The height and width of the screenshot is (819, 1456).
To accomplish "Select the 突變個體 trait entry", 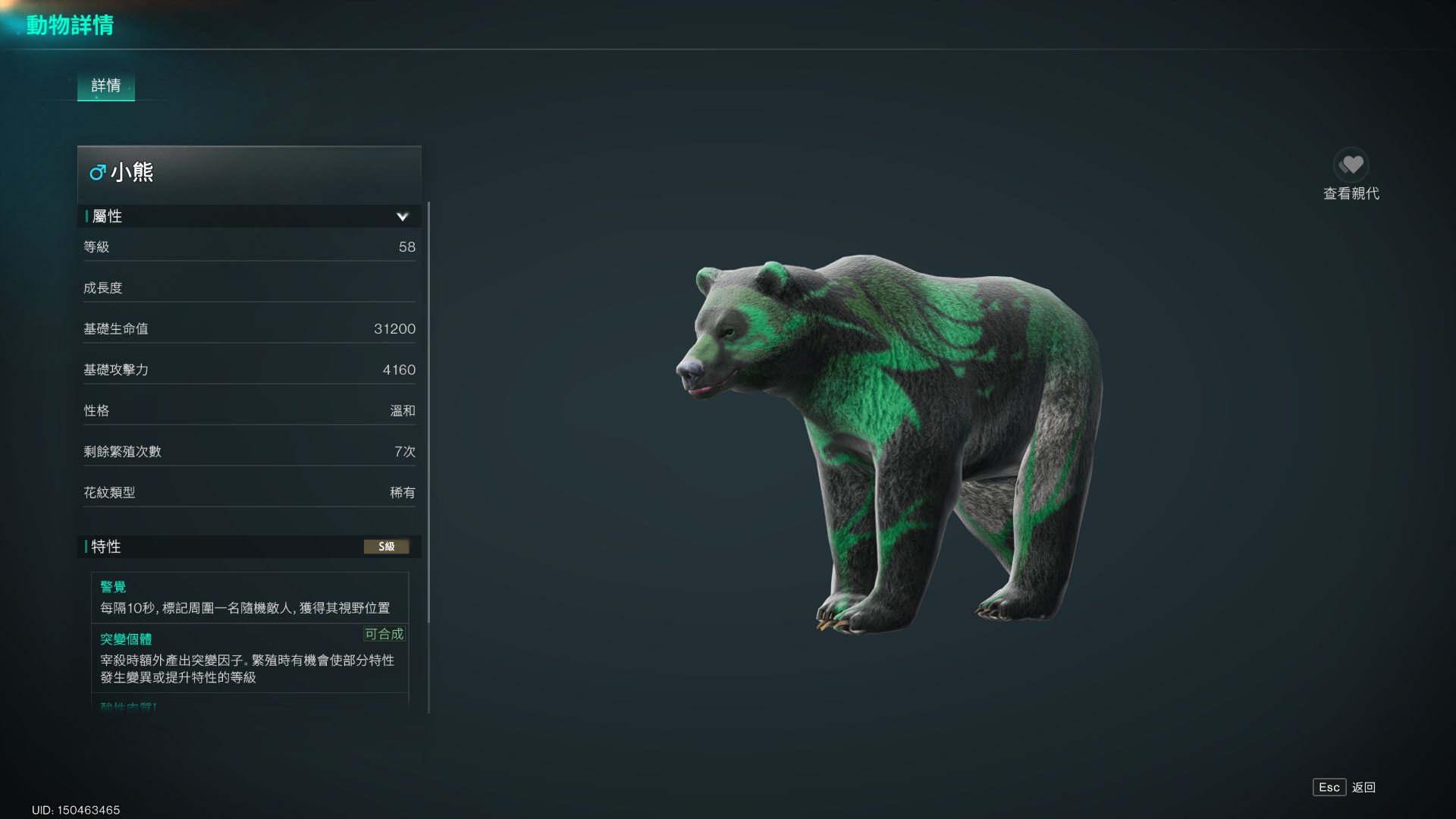I will (249, 658).
